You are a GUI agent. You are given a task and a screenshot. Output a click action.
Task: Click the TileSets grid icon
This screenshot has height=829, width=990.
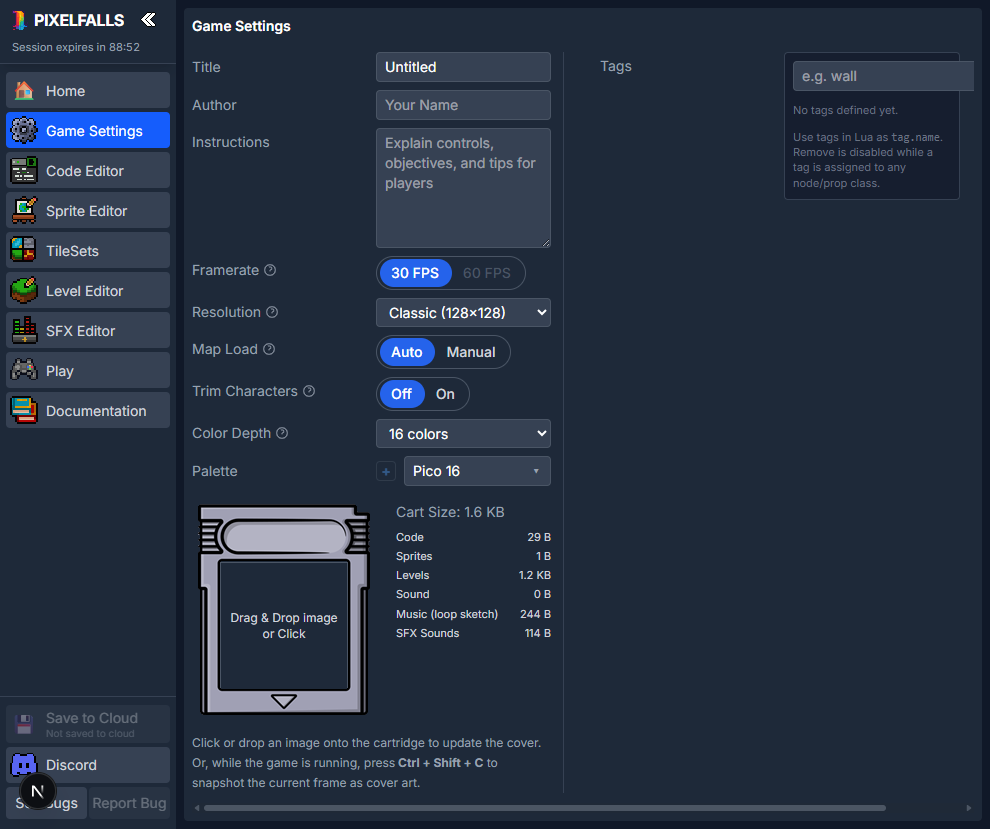[24, 251]
